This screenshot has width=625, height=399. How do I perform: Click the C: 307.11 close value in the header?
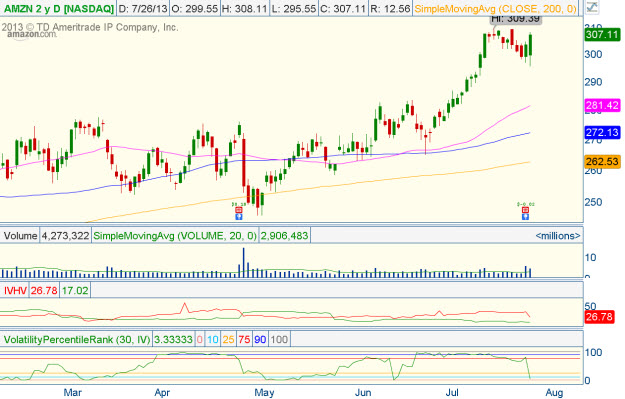(x=344, y=8)
